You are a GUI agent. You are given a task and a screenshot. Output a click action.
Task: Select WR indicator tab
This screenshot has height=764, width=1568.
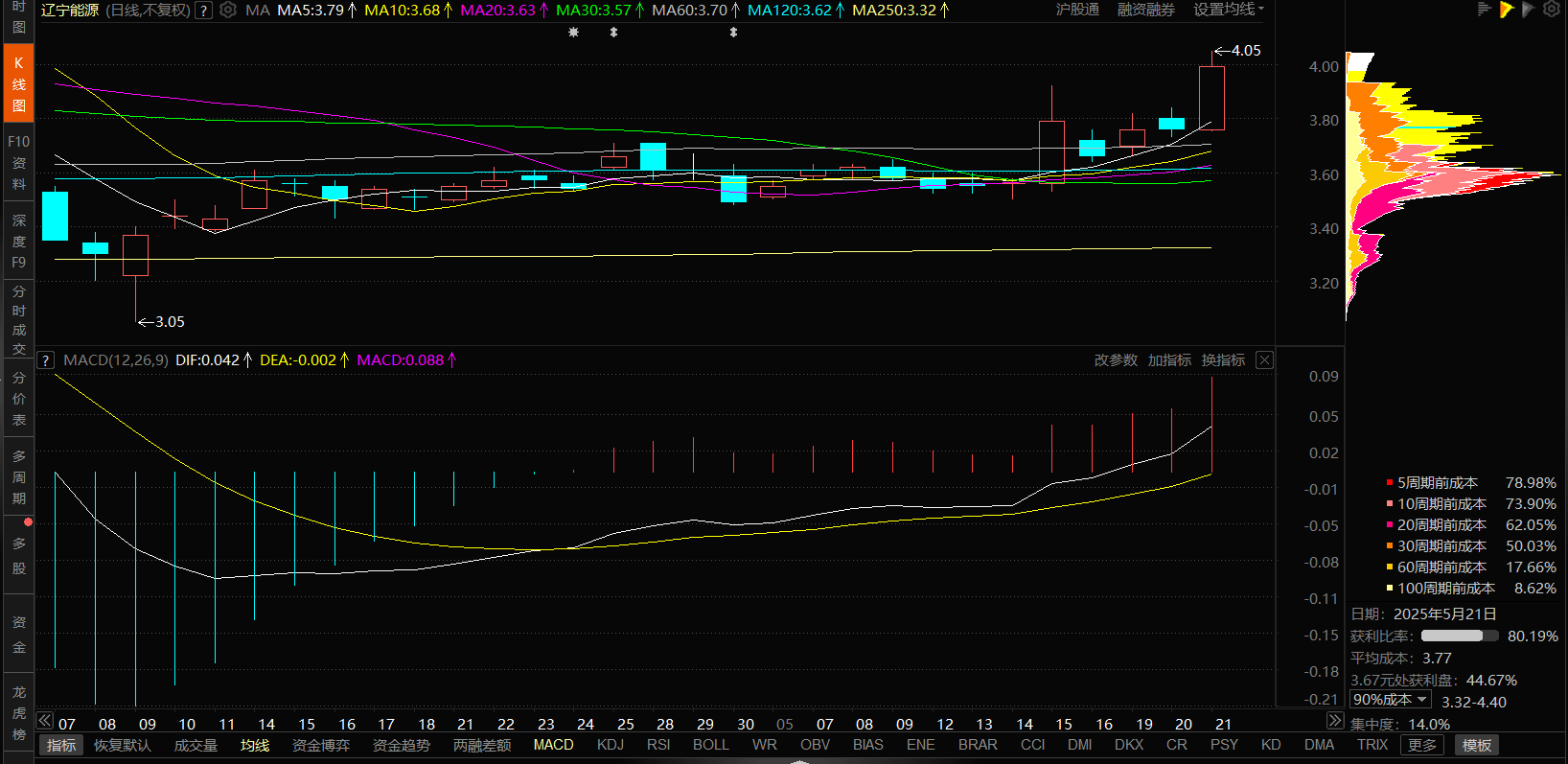point(764,745)
